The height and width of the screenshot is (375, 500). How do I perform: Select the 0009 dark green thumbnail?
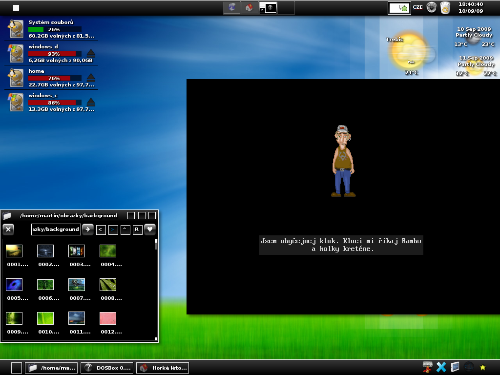coord(15,318)
